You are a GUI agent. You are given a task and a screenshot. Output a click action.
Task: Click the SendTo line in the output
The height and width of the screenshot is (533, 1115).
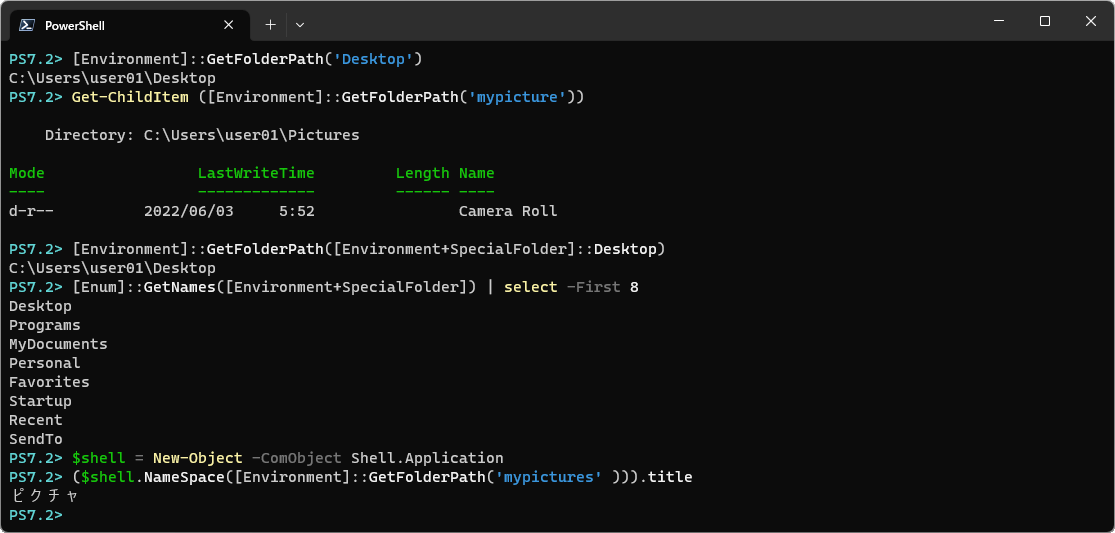[x=36, y=439]
